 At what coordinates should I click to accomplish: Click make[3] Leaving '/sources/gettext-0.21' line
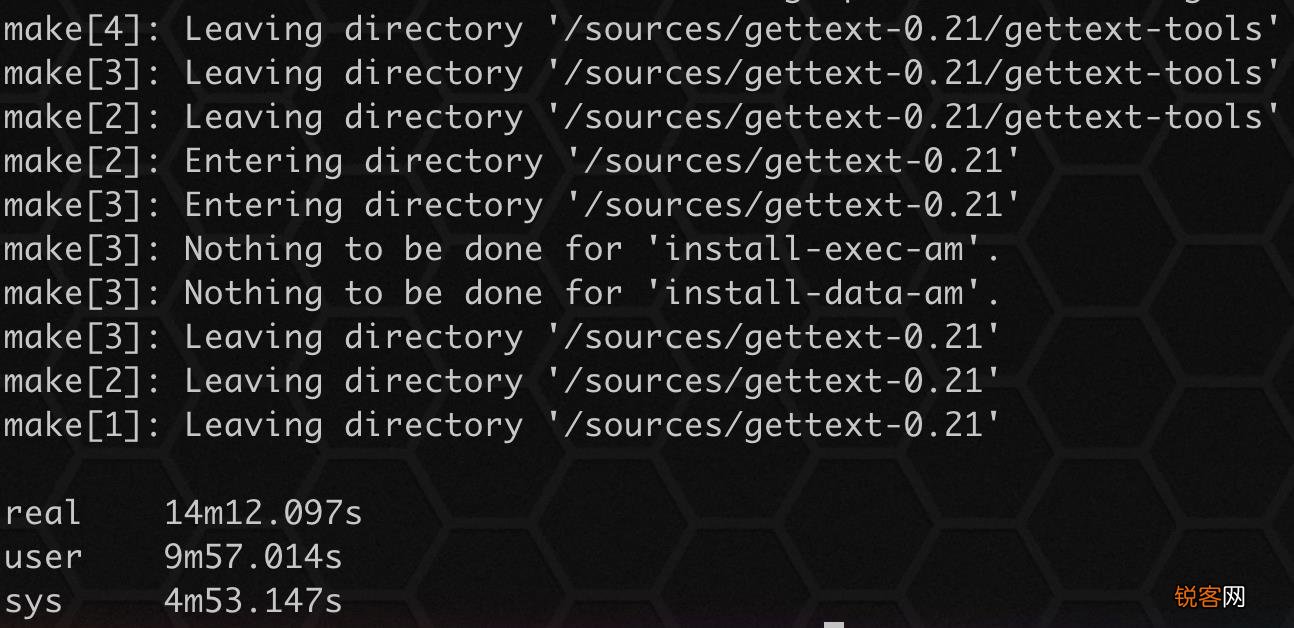[x=502, y=337]
